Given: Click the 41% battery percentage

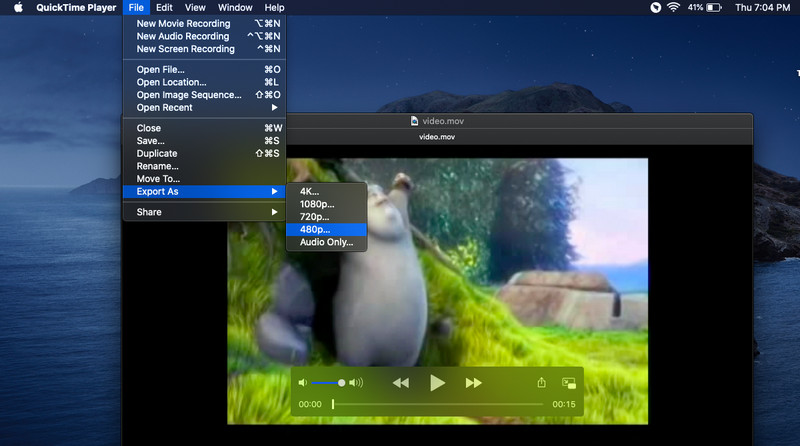Looking at the screenshot, I should (695, 7).
